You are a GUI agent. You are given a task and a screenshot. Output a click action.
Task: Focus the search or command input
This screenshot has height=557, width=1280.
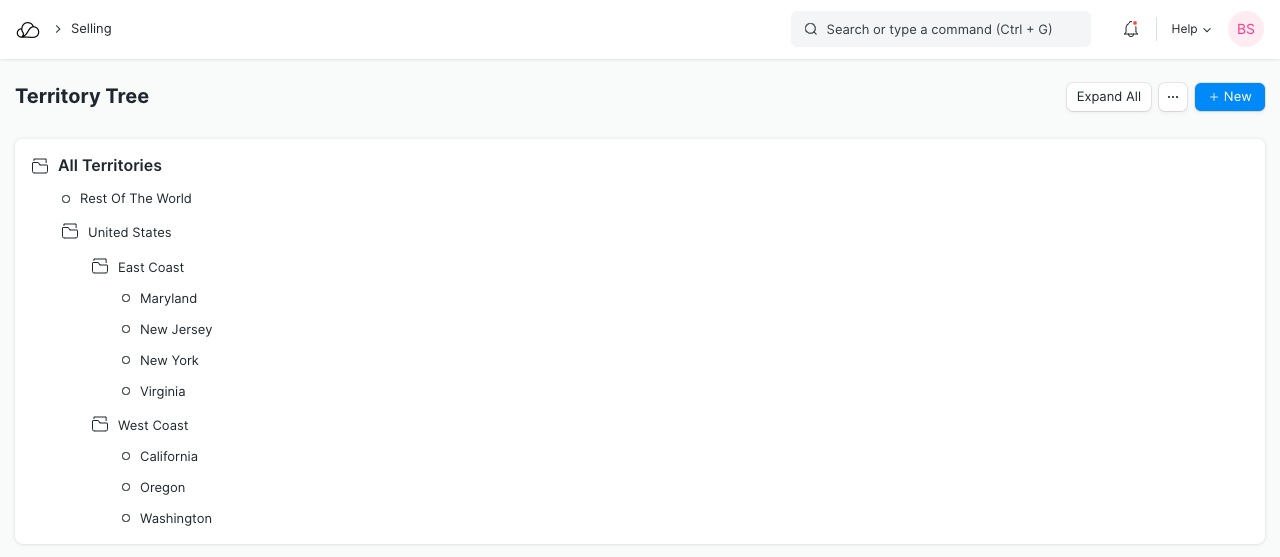tap(940, 30)
